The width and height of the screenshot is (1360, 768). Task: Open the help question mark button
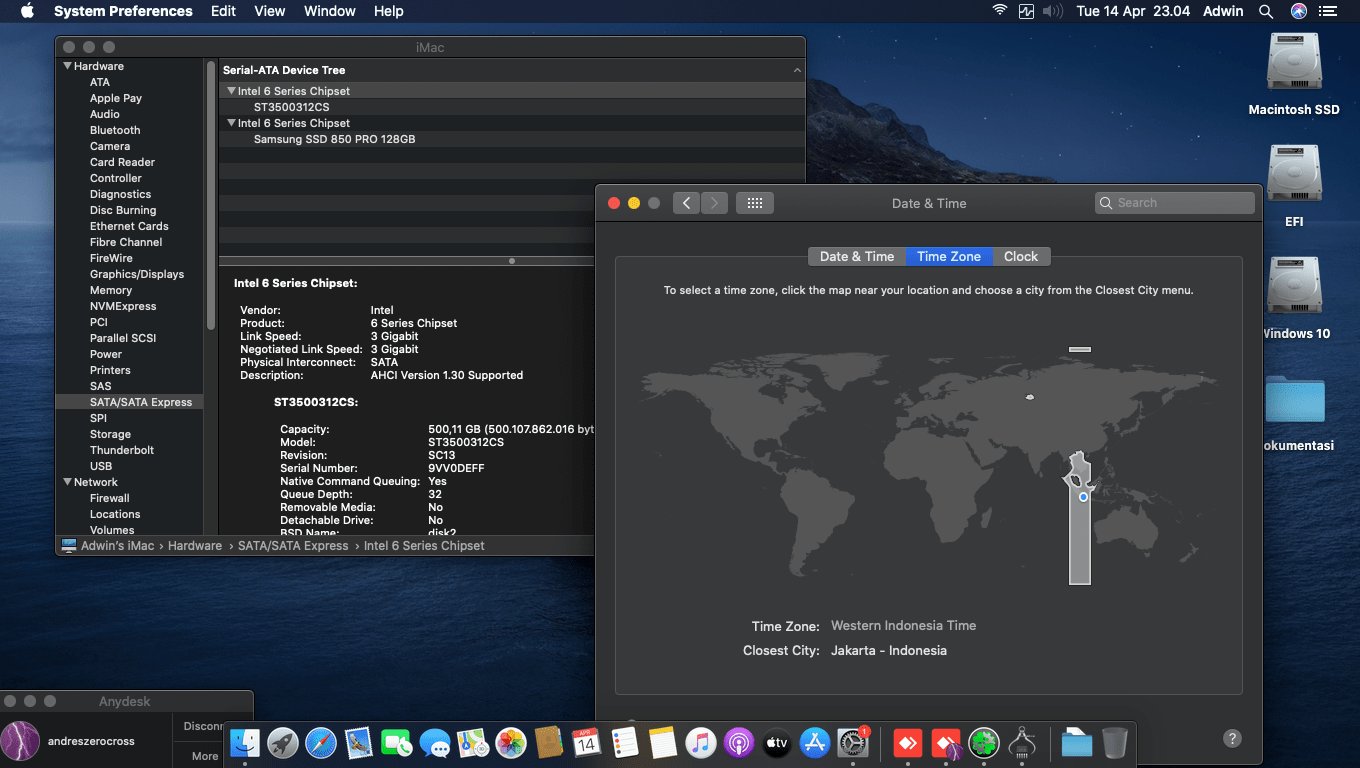click(1232, 739)
